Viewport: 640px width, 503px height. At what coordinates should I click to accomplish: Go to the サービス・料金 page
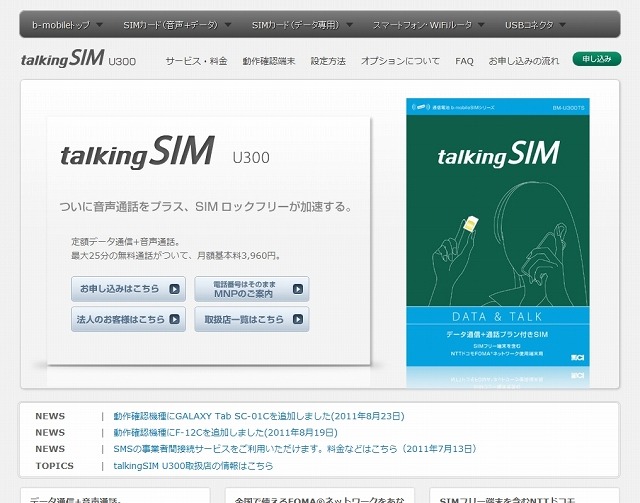[x=196, y=61]
